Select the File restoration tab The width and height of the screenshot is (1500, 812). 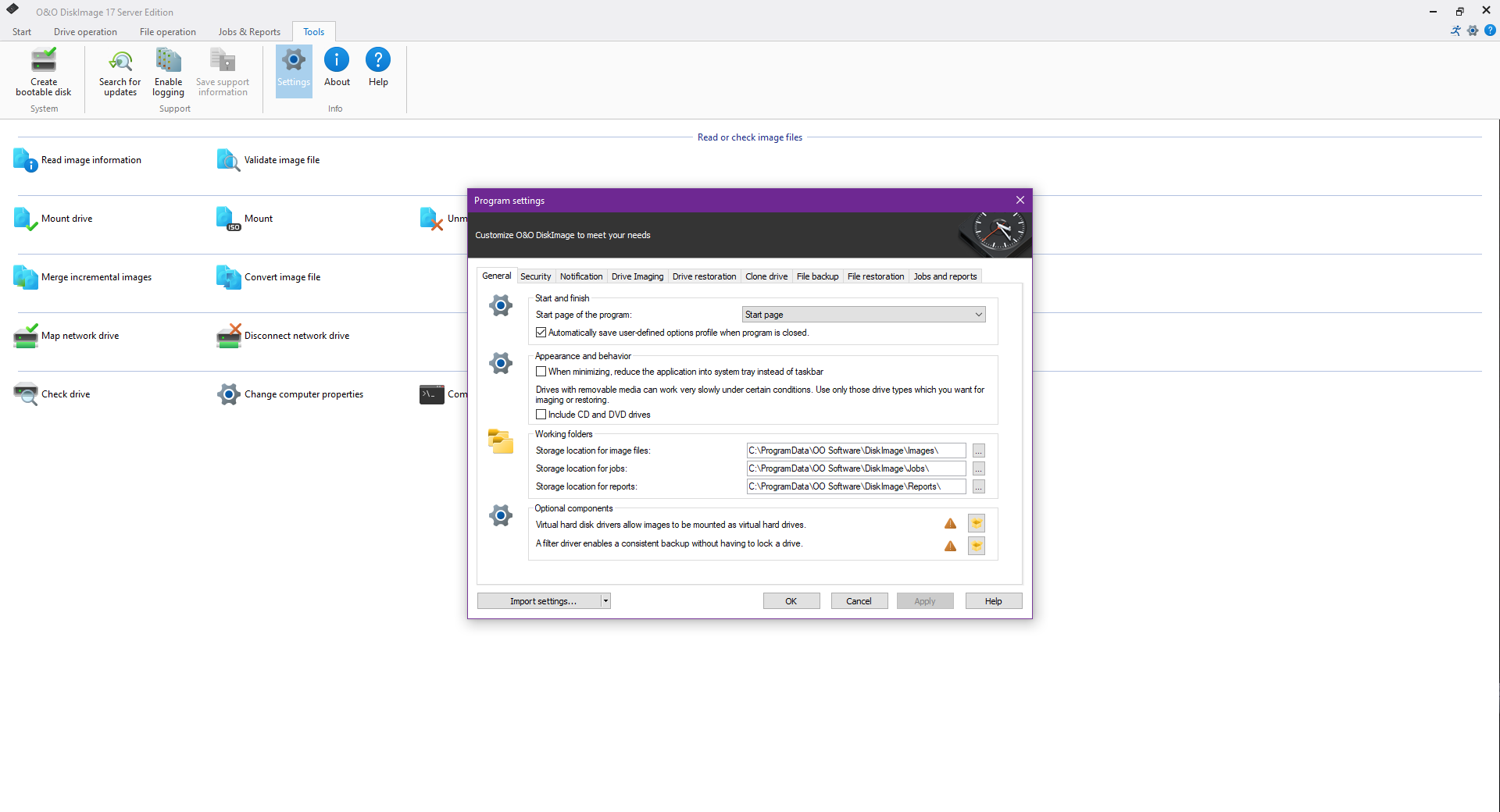(876, 276)
